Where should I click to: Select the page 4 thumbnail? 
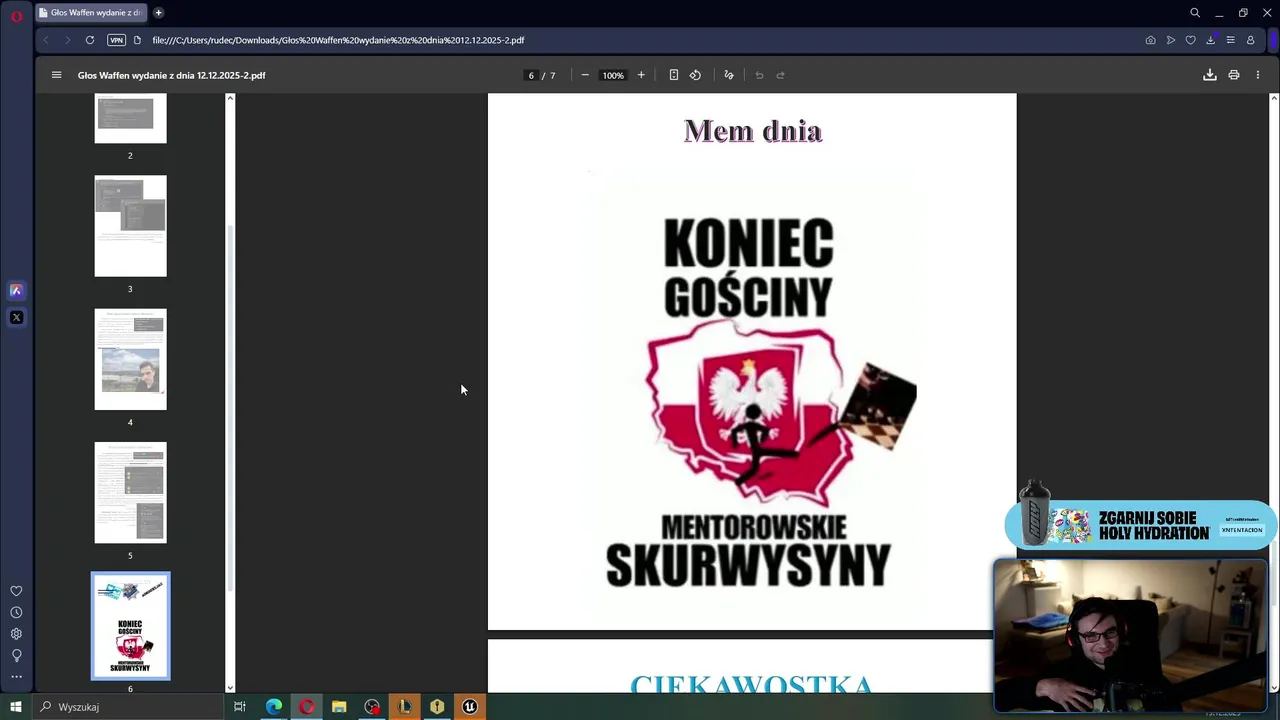pos(130,359)
